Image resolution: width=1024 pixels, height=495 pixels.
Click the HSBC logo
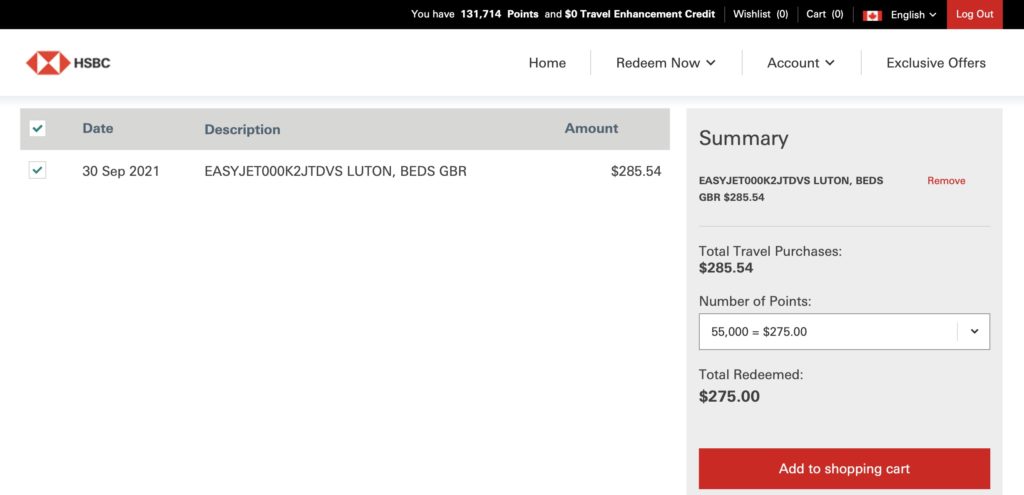click(x=68, y=63)
